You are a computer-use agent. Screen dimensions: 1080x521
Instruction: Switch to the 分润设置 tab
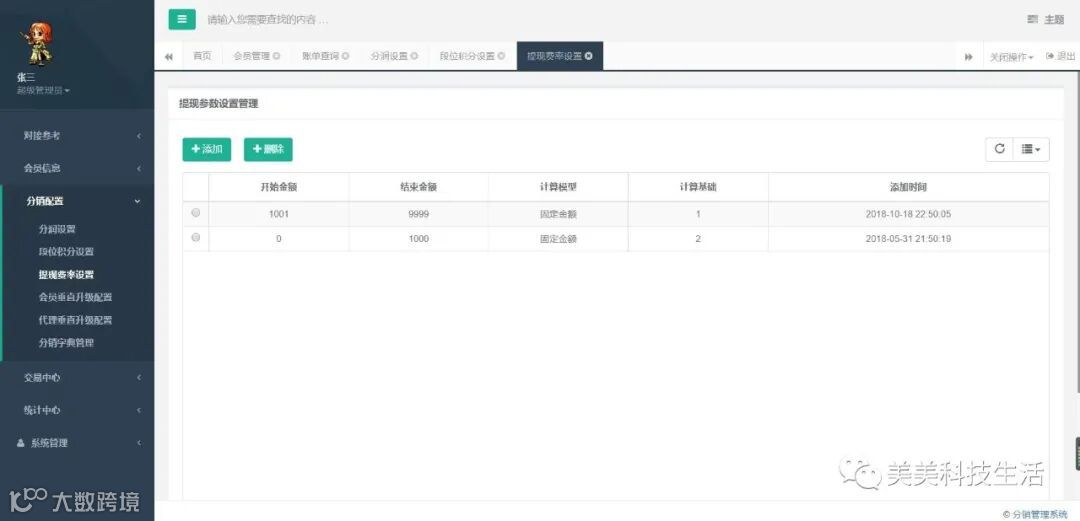coord(389,57)
